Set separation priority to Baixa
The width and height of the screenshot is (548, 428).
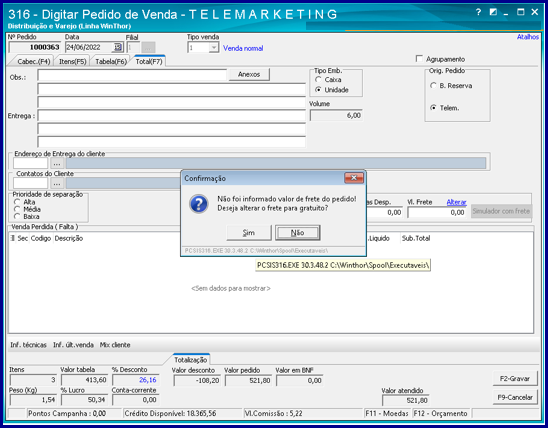click(x=17, y=217)
